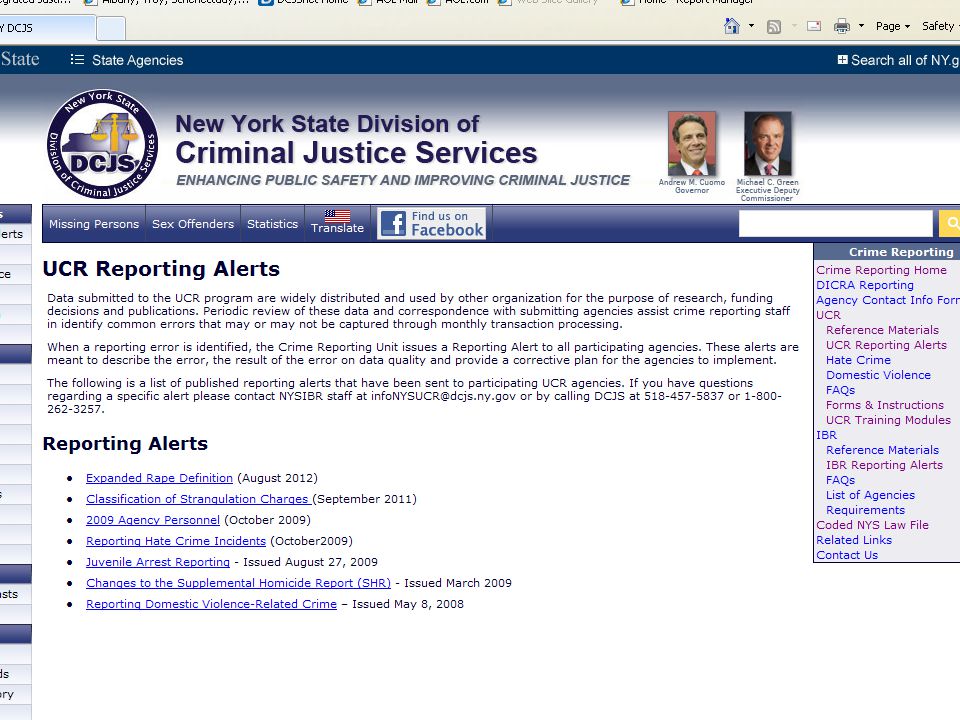Viewport: 960px width, 720px height.
Task: Click the Print icon in toolbar
Action: point(842,26)
